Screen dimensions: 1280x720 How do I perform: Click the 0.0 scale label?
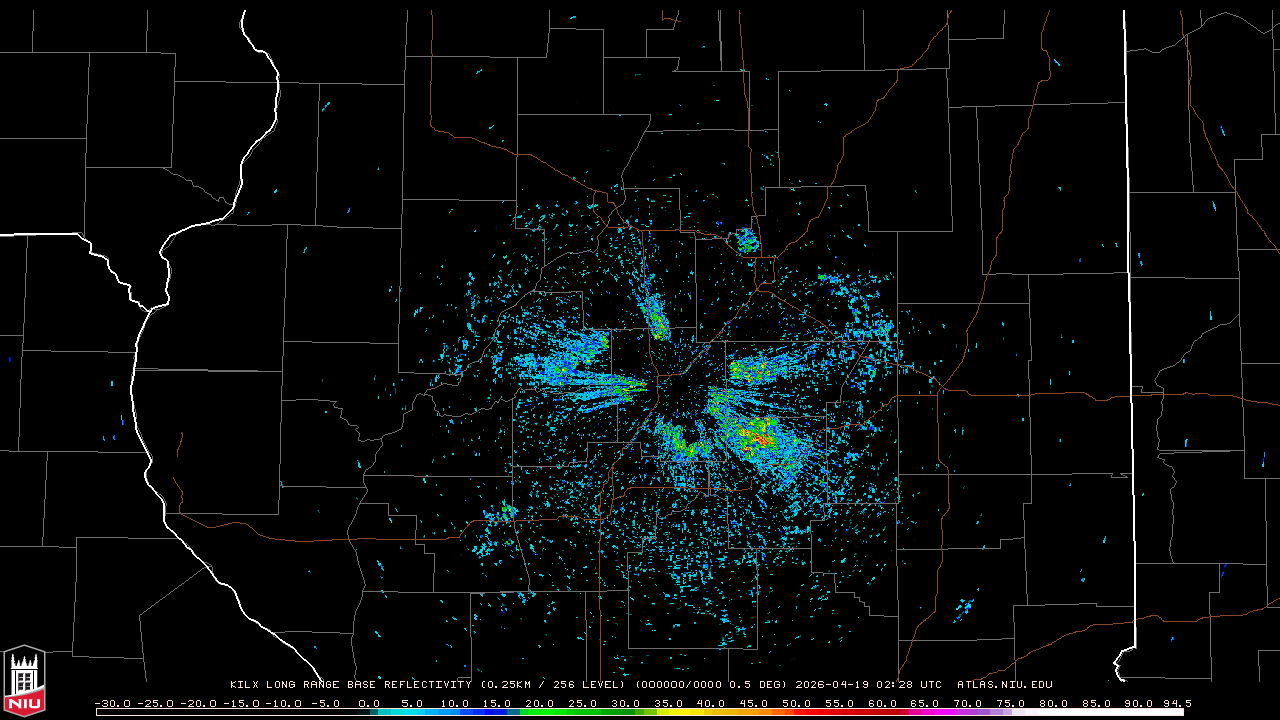click(369, 703)
